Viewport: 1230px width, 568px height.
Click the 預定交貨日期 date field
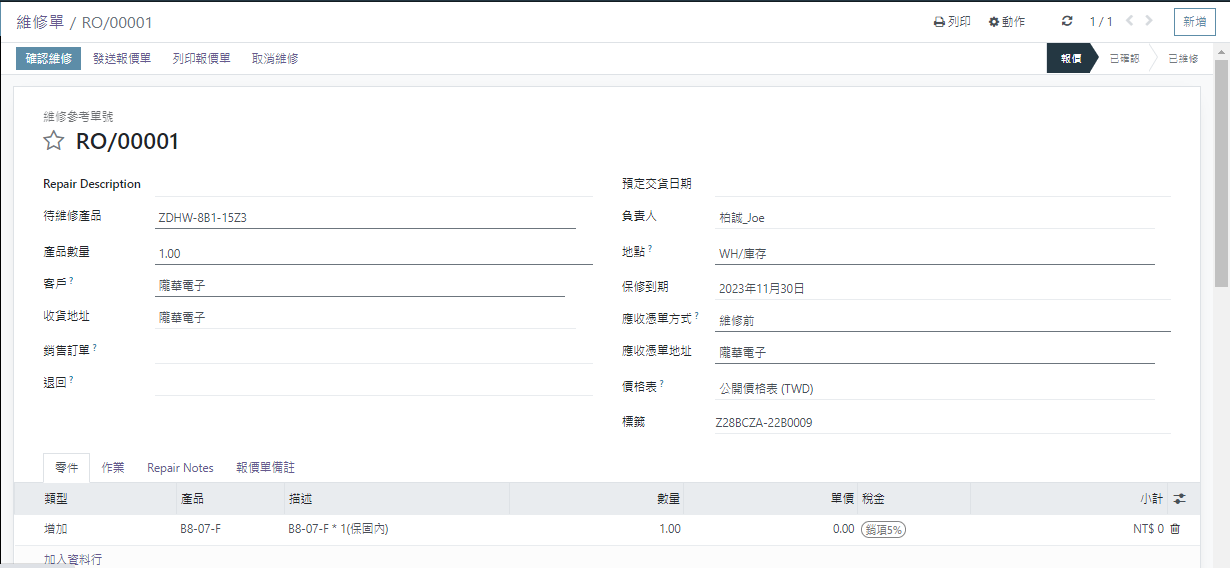tap(935, 184)
